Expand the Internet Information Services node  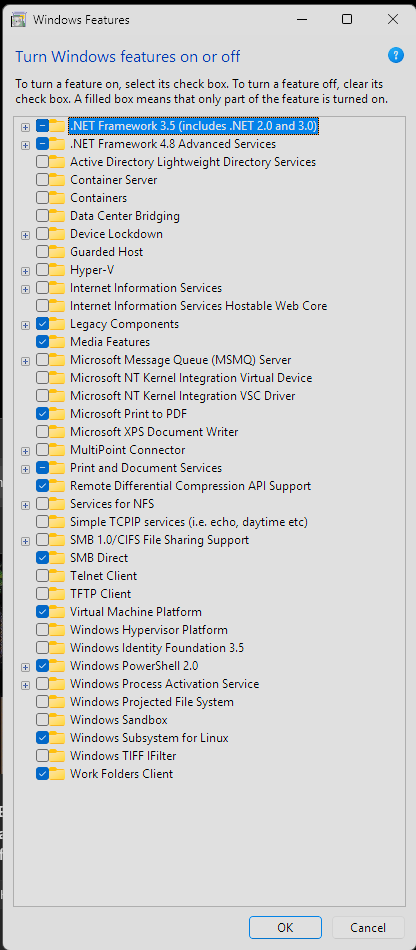(25, 289)
